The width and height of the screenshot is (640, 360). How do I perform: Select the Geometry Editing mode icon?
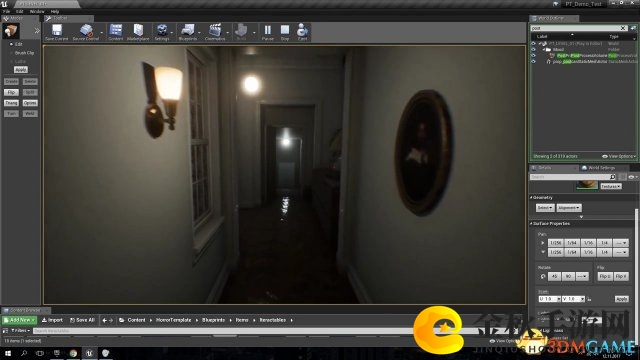coord(11,31)
